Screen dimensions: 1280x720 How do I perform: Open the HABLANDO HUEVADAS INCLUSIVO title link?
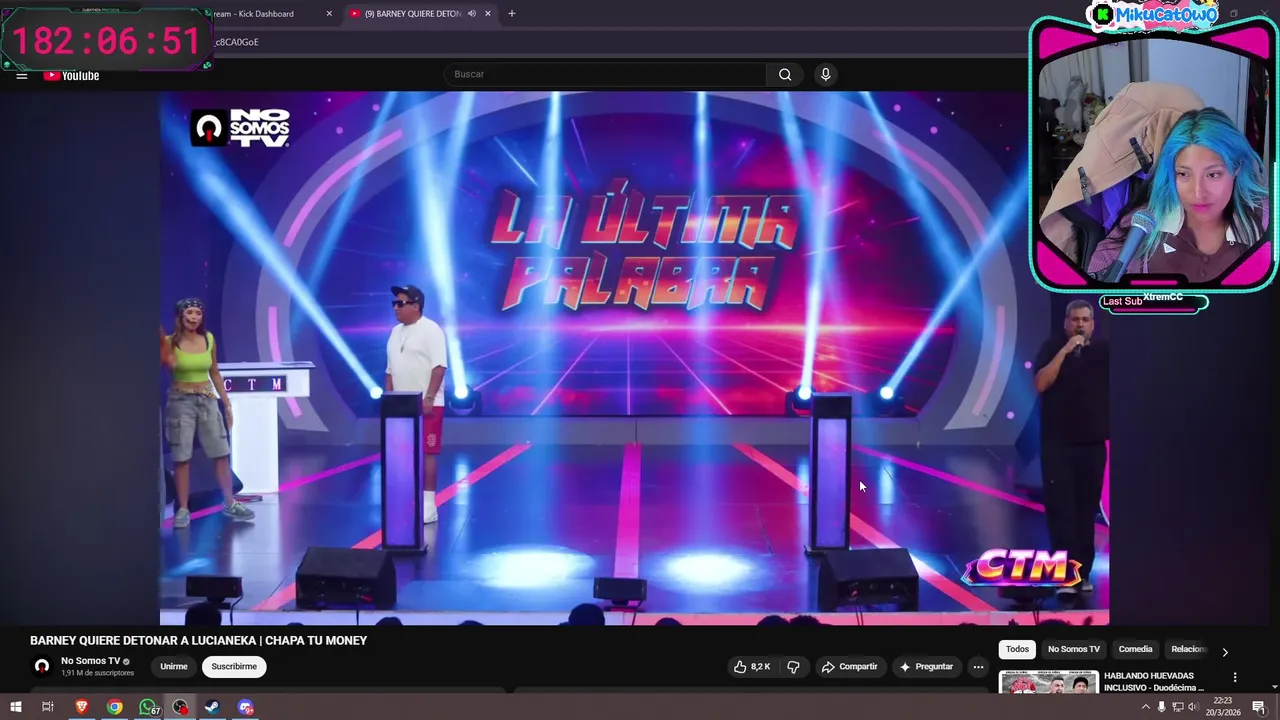pyautogui.click(x=1154, y=682)
